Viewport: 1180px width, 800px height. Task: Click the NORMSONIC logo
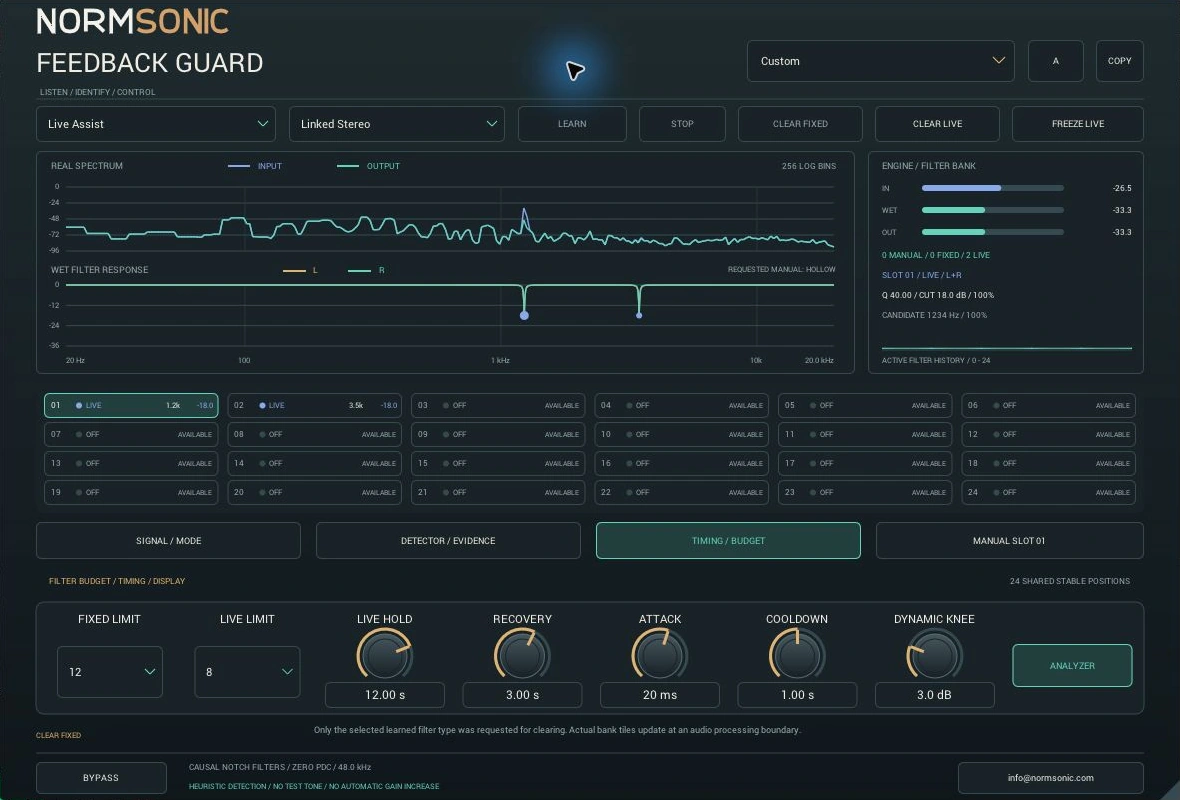click(132, 21)
